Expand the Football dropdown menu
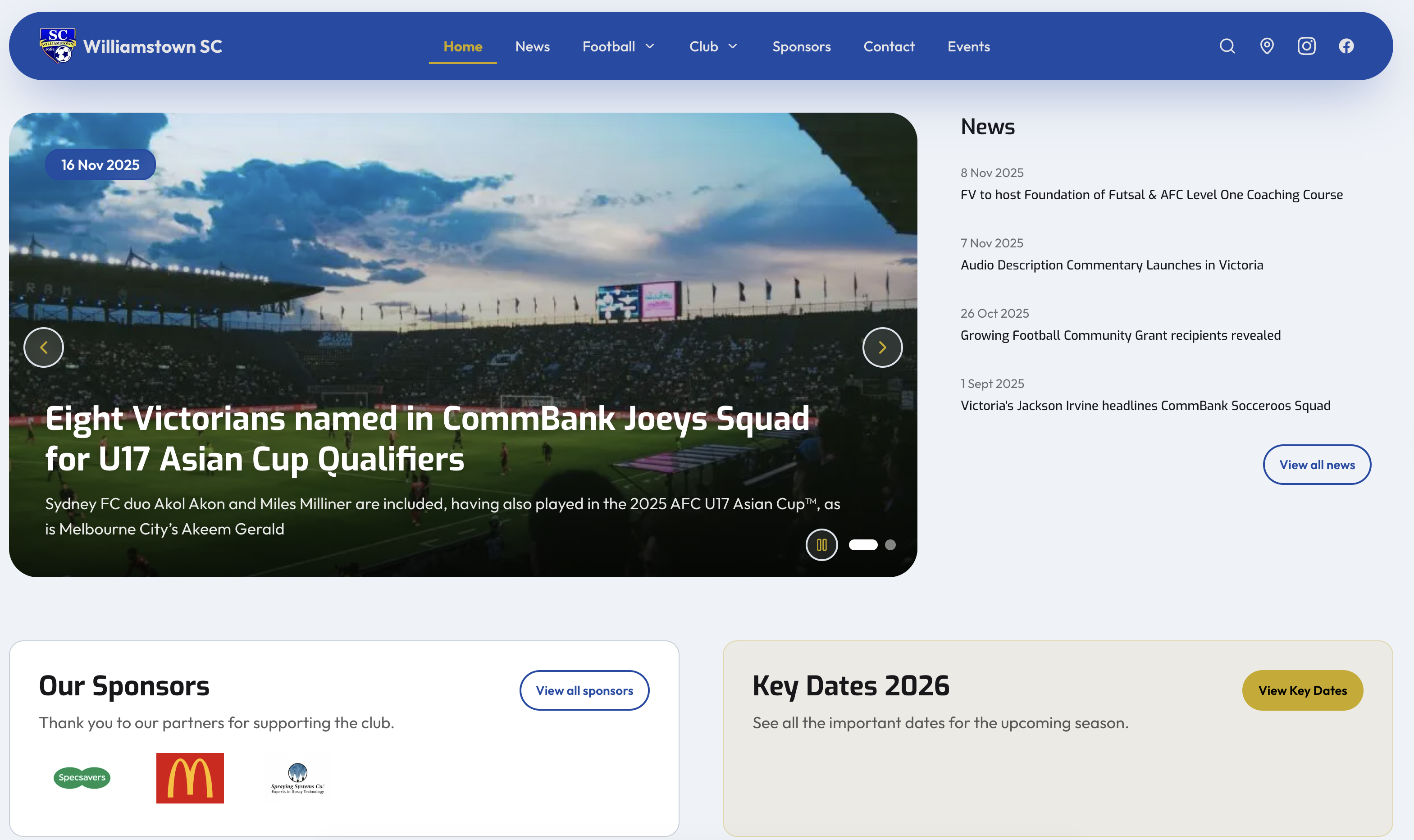This screenshot has width=1414, height=840. click(618, 46)
